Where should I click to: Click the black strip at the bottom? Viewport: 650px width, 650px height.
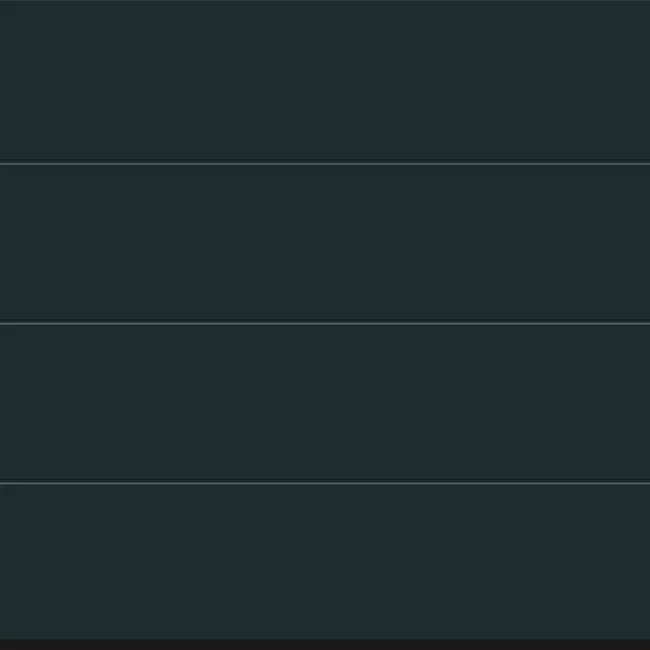click(x=325, y=644)
